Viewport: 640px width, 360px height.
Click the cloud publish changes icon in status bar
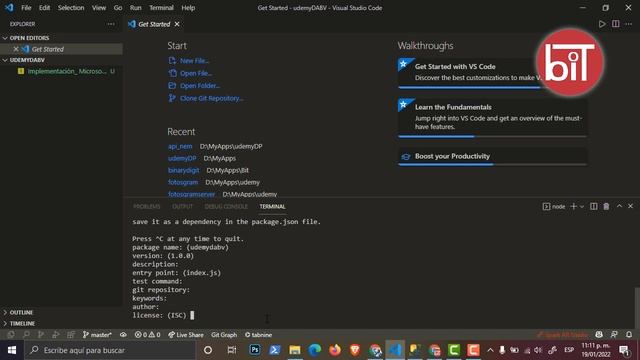tap(123, 335)
